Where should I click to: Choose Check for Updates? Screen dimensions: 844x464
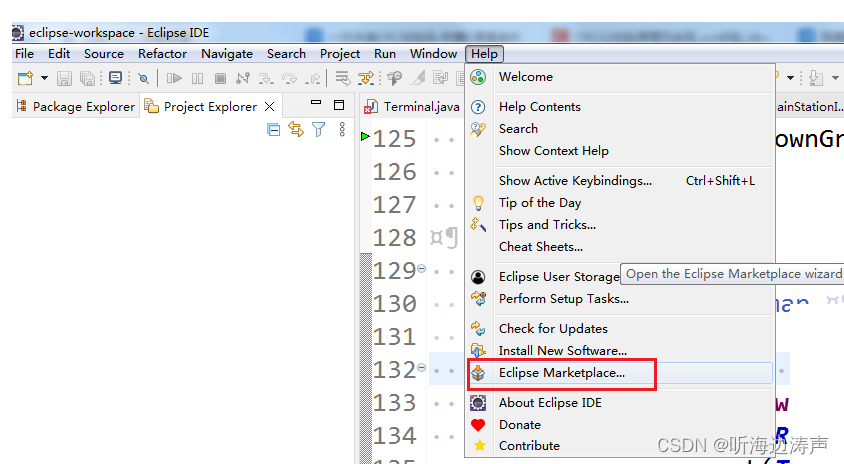click(620, 329)
